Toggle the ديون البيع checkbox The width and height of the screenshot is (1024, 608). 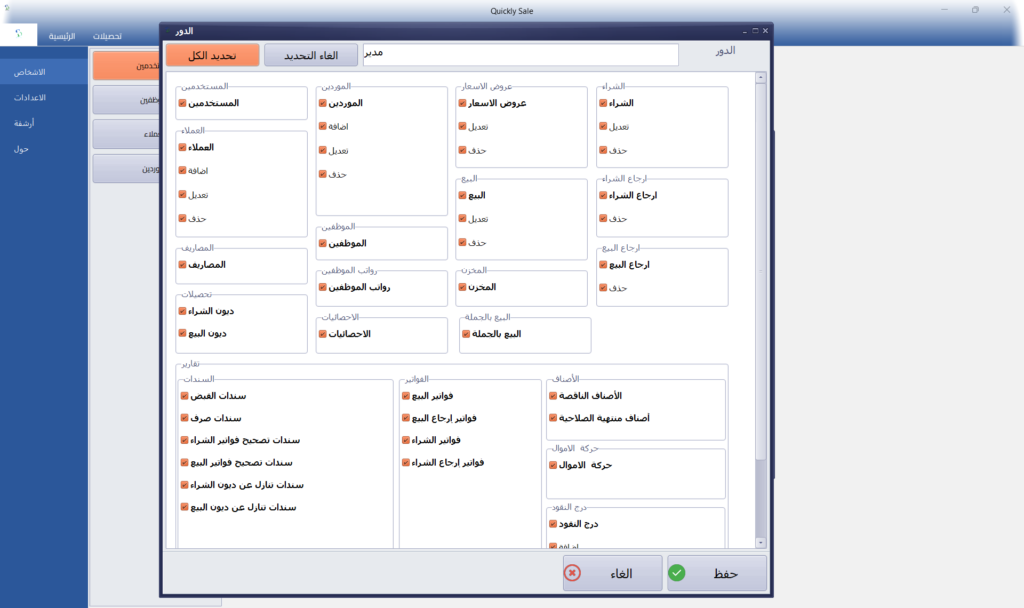182,333
